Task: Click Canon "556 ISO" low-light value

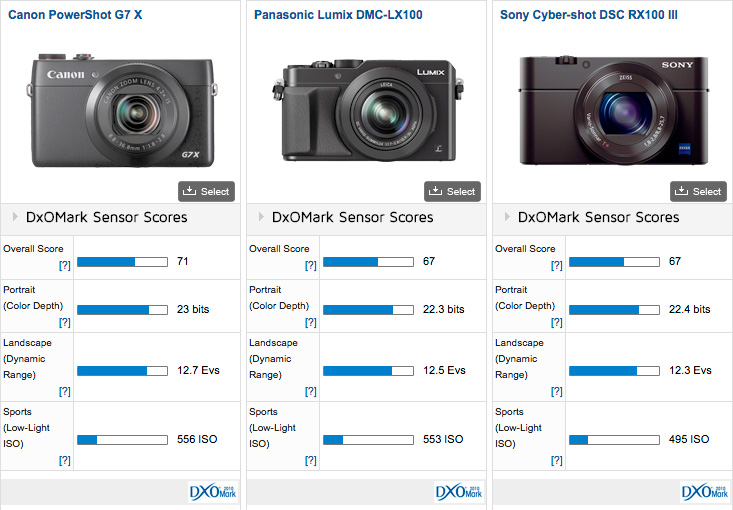Action: pos(197,439)
